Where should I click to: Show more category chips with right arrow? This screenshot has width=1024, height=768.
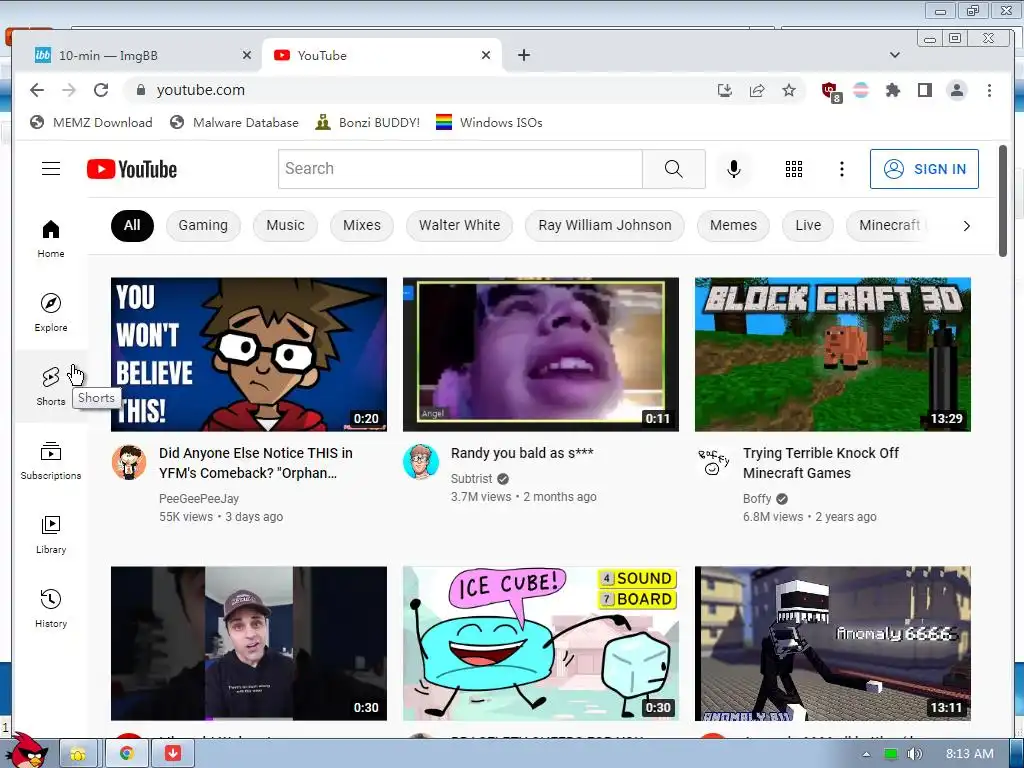(967, 225)
